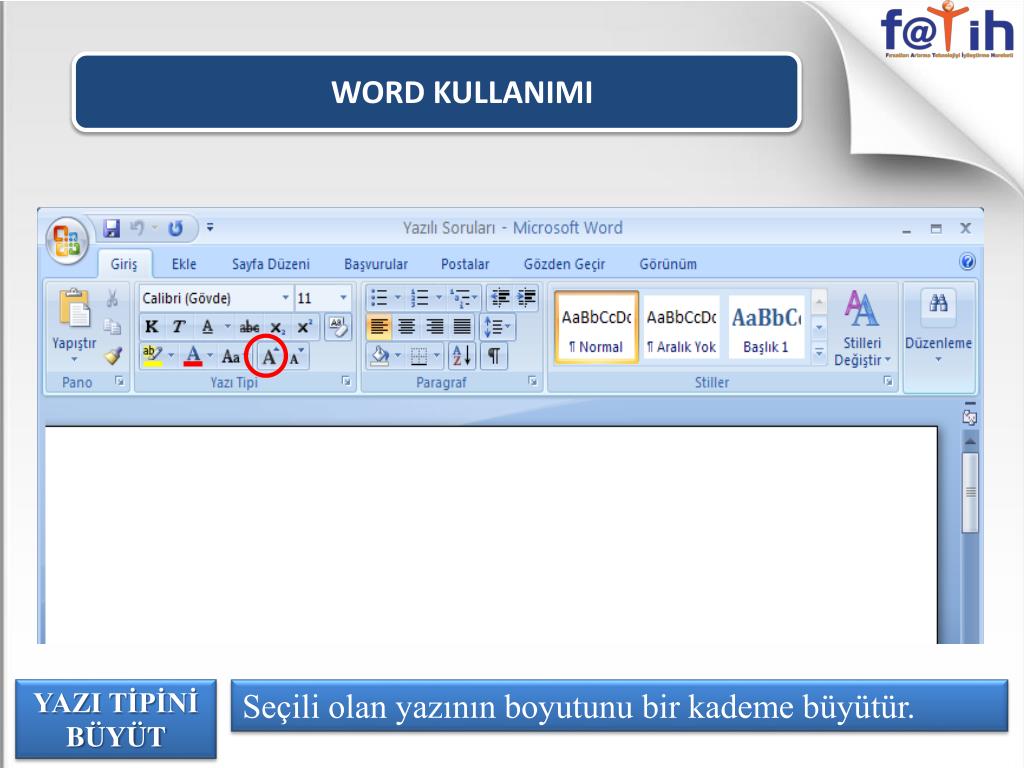
Task: Click the borders button
Action: coord(419,356)
